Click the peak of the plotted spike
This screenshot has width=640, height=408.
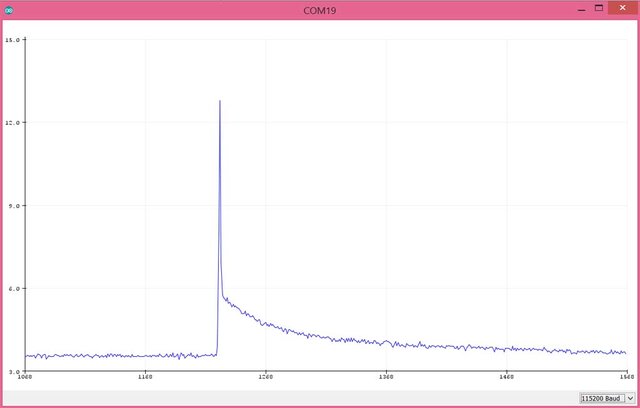click(x=220, y=101)
